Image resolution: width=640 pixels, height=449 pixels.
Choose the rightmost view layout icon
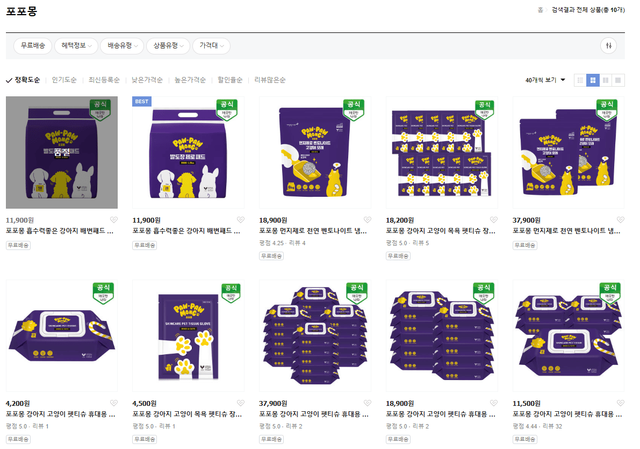click(618, 80)
